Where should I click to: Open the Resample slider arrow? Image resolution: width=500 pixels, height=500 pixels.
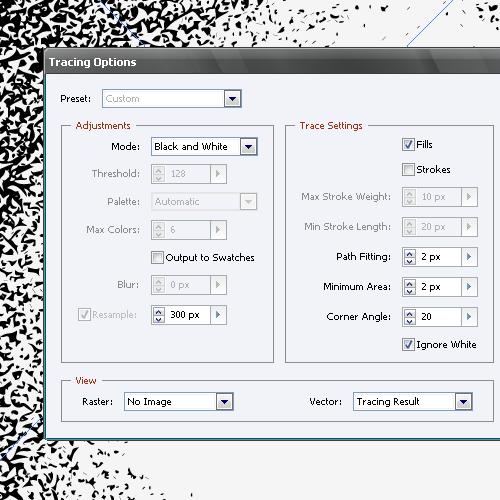pos(218,315)
